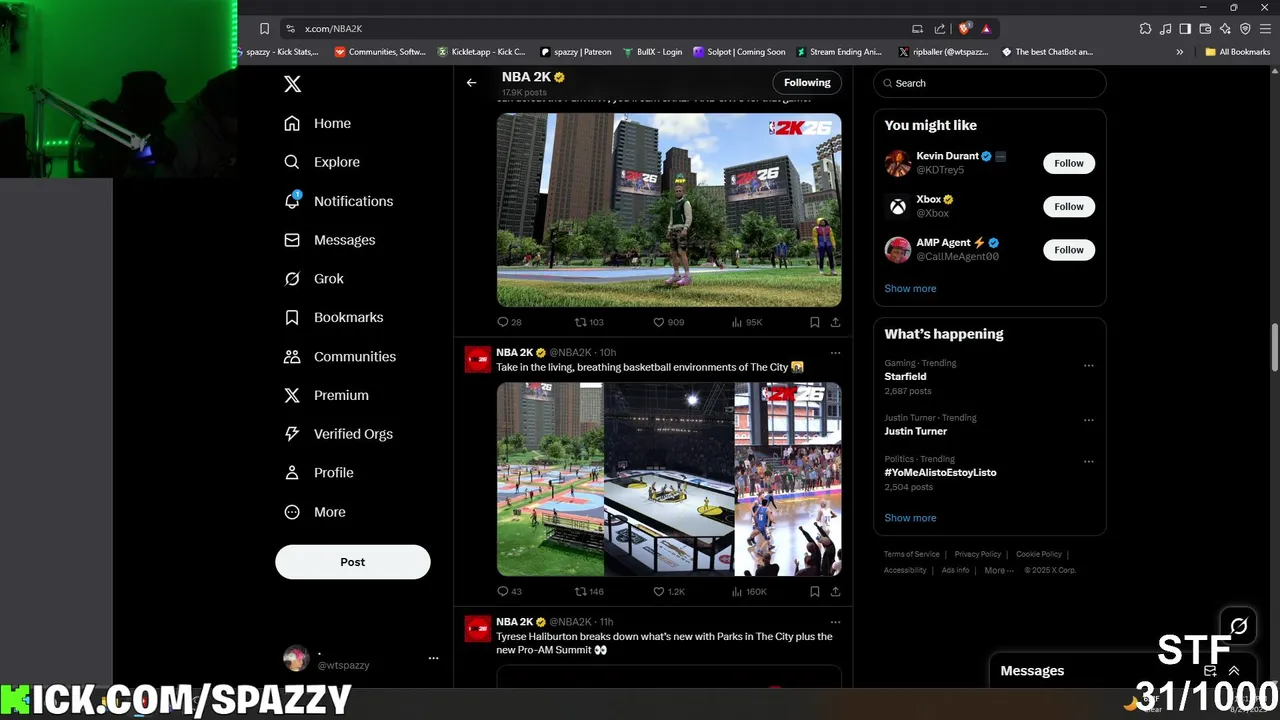Click the white Post button
Viewport: 1280px width, 720px height.
click(x=353, y=562)
